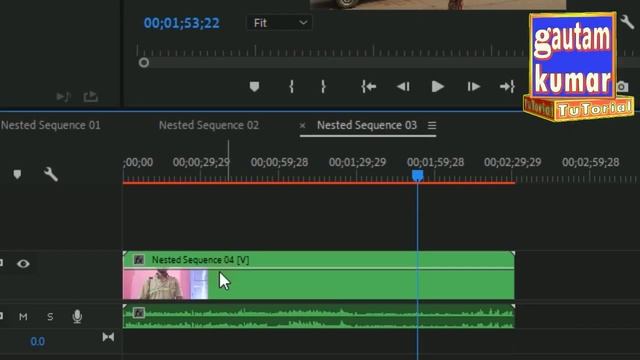The width and height of the screenshot is (640, 360).
Task: Click the fx badge on video clip
Action: (x=139, y=260)
